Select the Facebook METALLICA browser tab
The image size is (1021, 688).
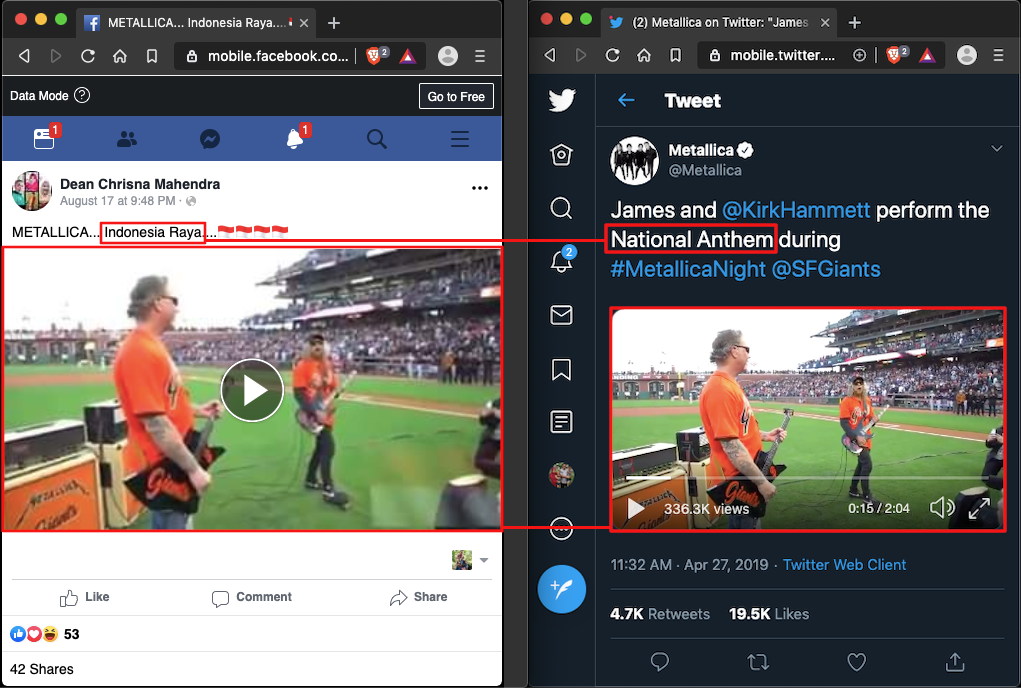(x=195, y=23)
